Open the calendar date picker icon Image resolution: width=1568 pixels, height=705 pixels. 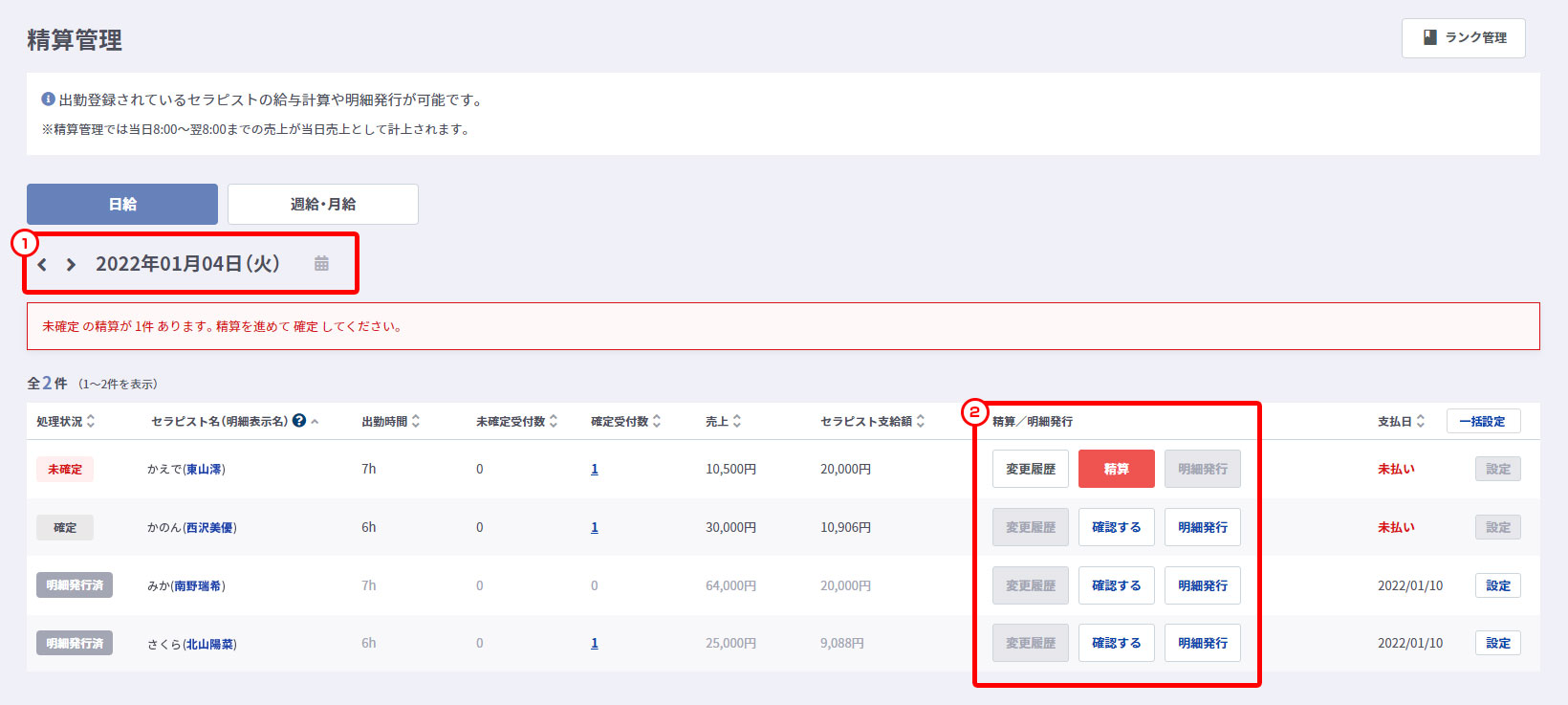tap(321, 263)
